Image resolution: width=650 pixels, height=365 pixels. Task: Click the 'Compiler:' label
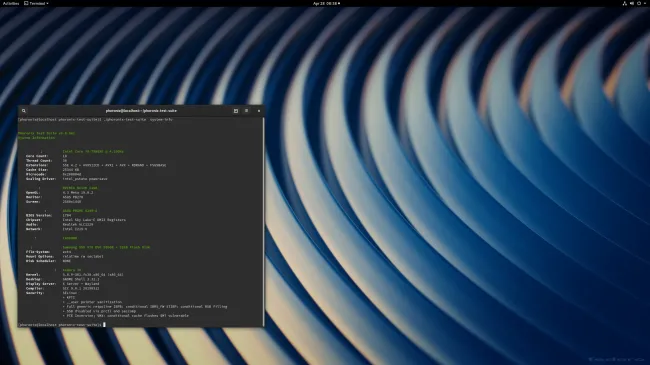tap(35, 288)
